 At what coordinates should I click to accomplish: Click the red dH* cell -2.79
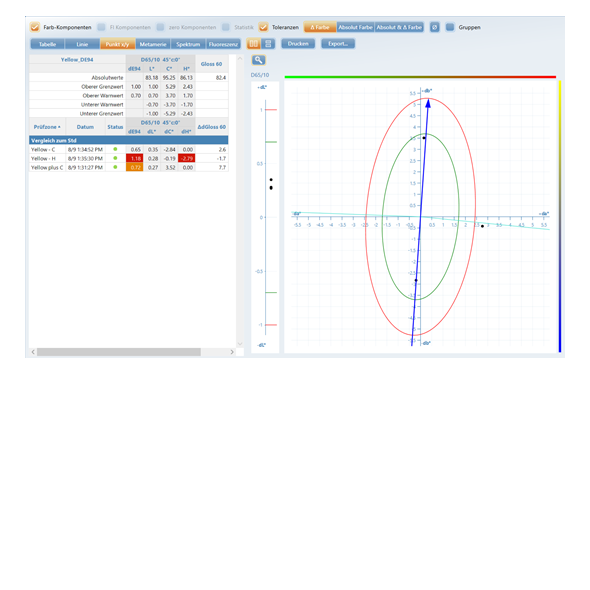pos(187,158)
